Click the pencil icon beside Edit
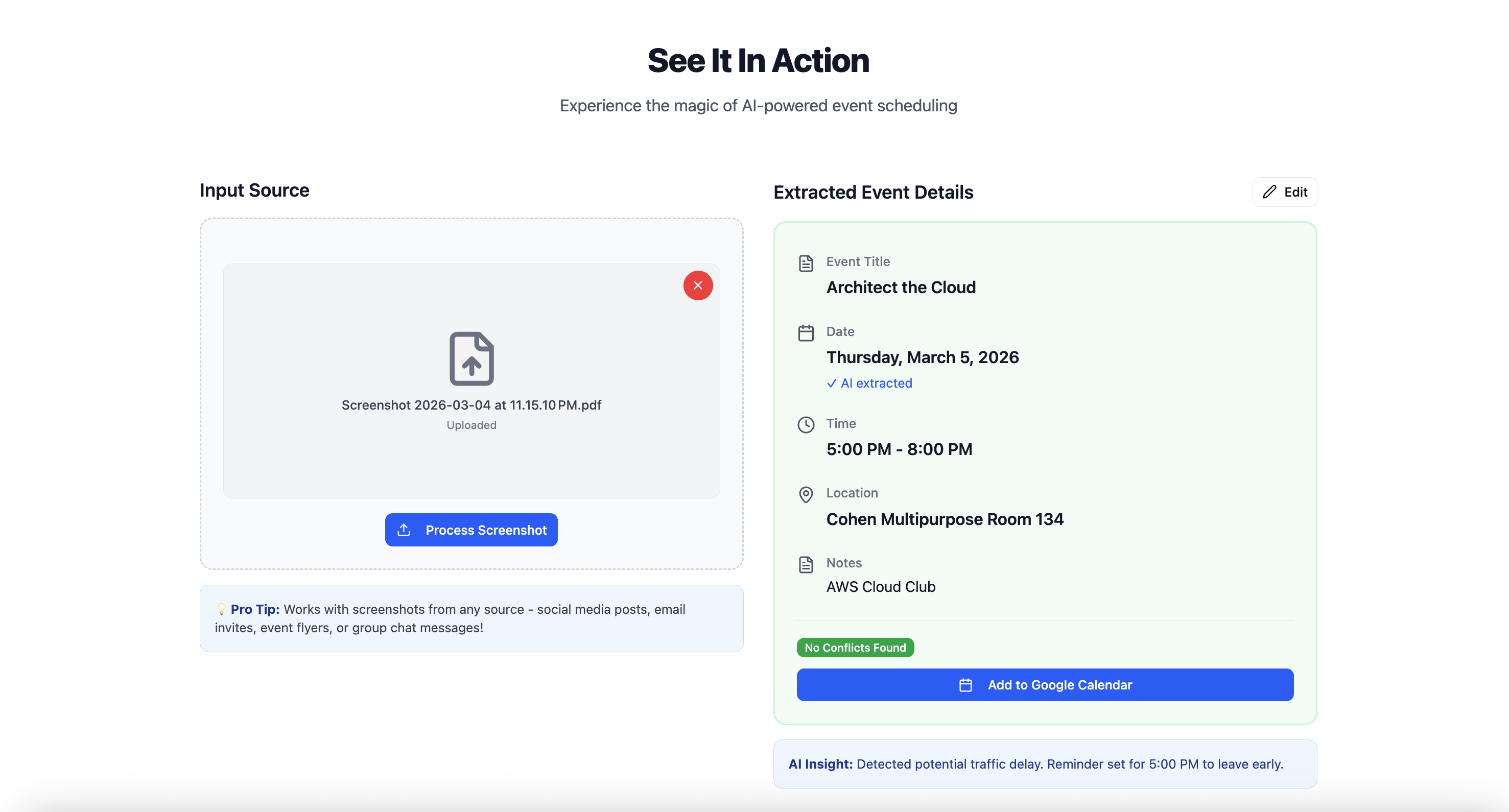Viewport: 1509px width, 812px height. click(x=1269, y=192)
